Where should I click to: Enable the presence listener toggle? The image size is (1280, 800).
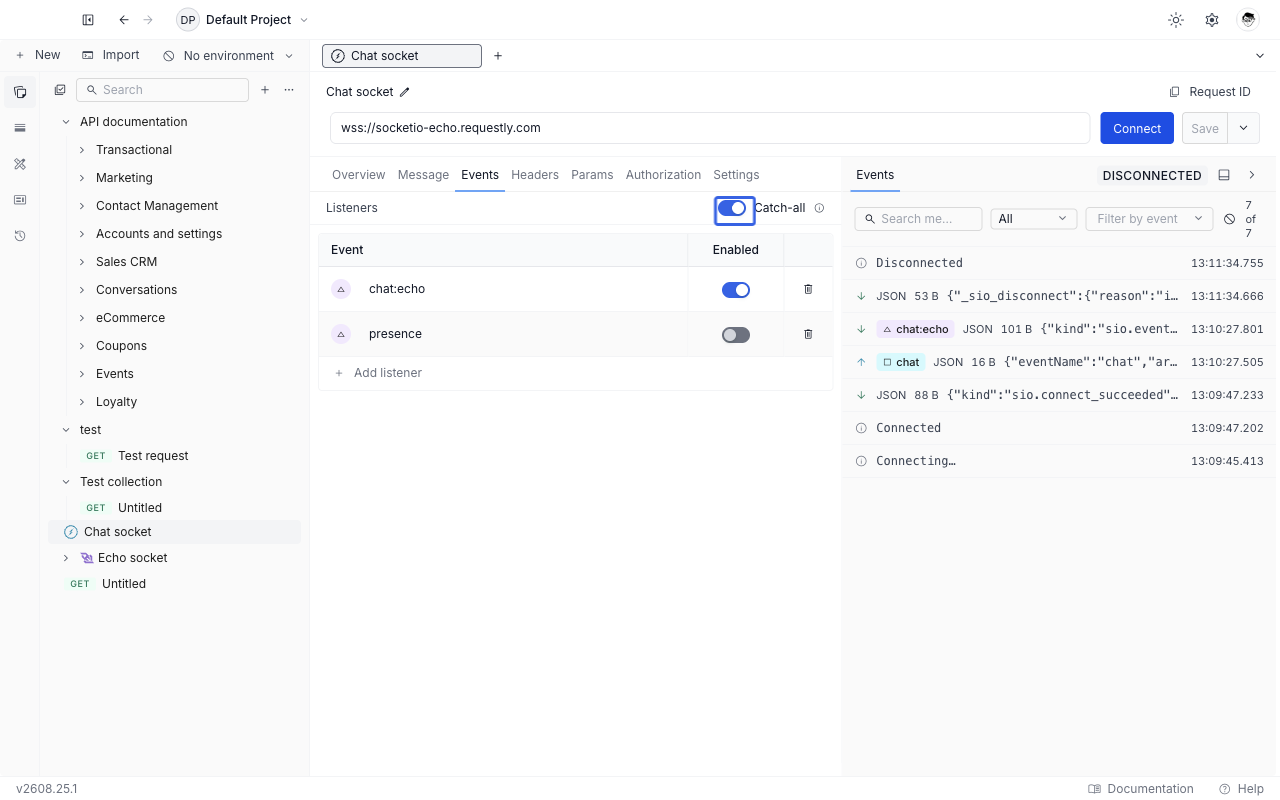click(736, 335)
